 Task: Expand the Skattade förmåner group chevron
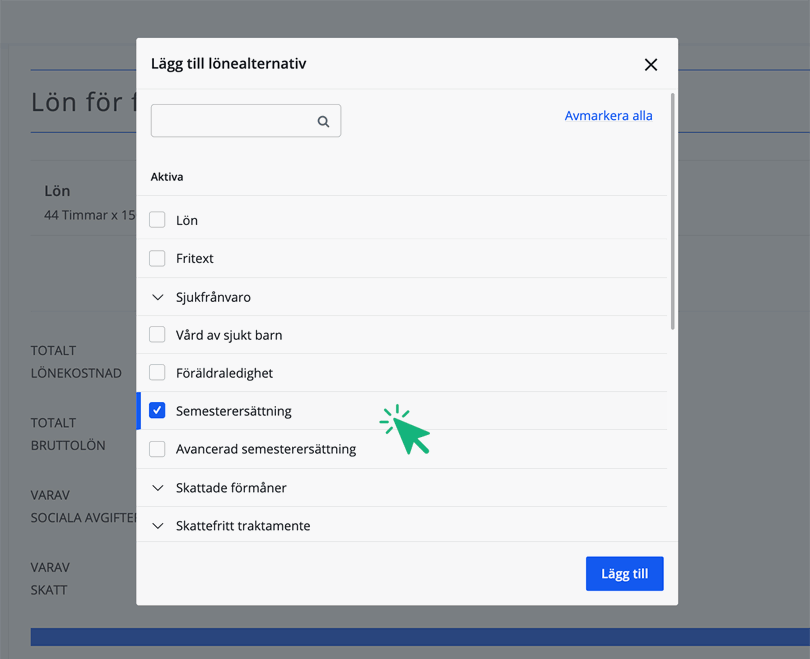click(158, 488)
